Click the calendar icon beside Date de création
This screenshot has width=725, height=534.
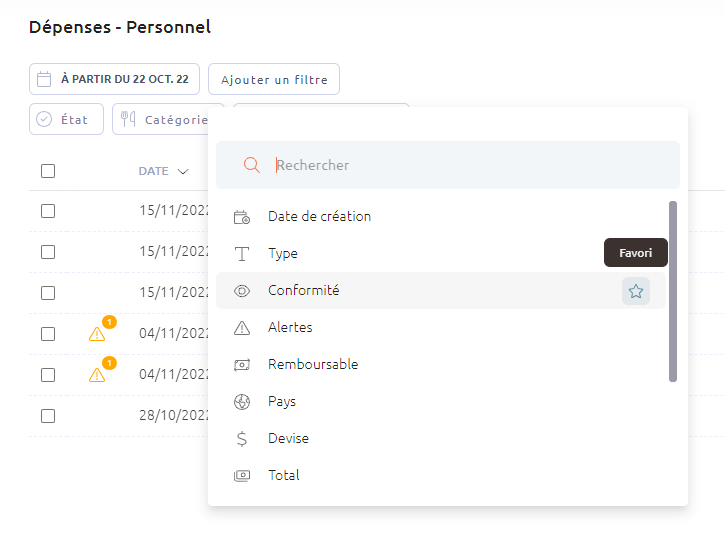point(242,217)
